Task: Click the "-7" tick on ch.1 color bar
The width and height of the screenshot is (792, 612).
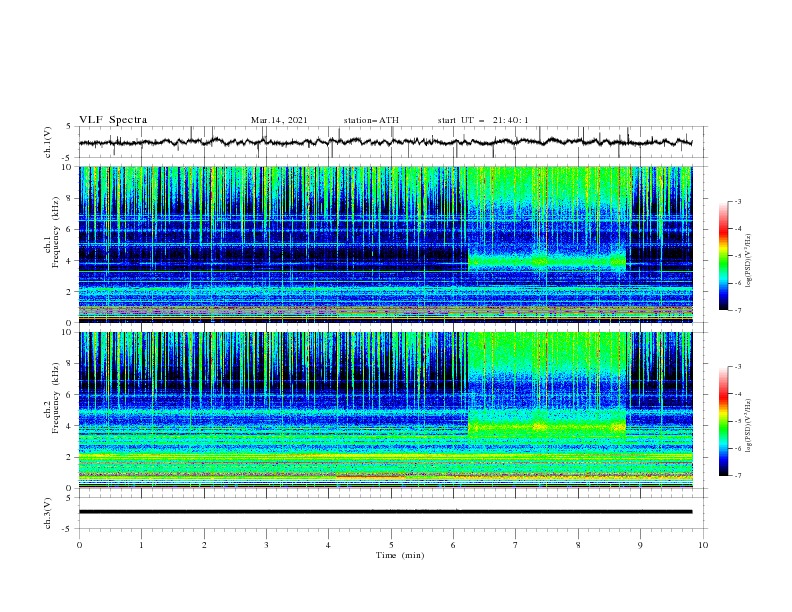Action: coord(737,310)
